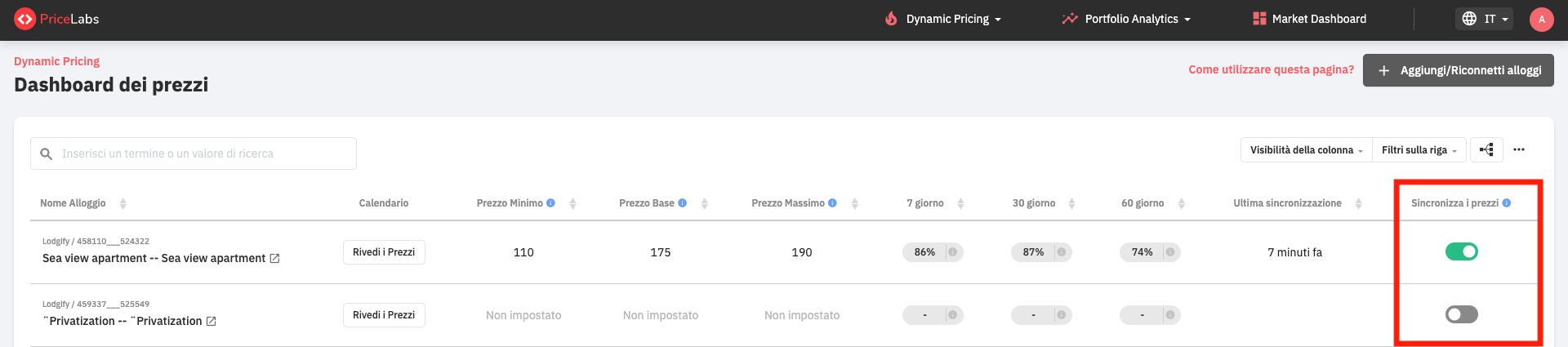Open the three-dots more options menu
Viewport: 1568px width, 347px height.
click(1519, 150)
